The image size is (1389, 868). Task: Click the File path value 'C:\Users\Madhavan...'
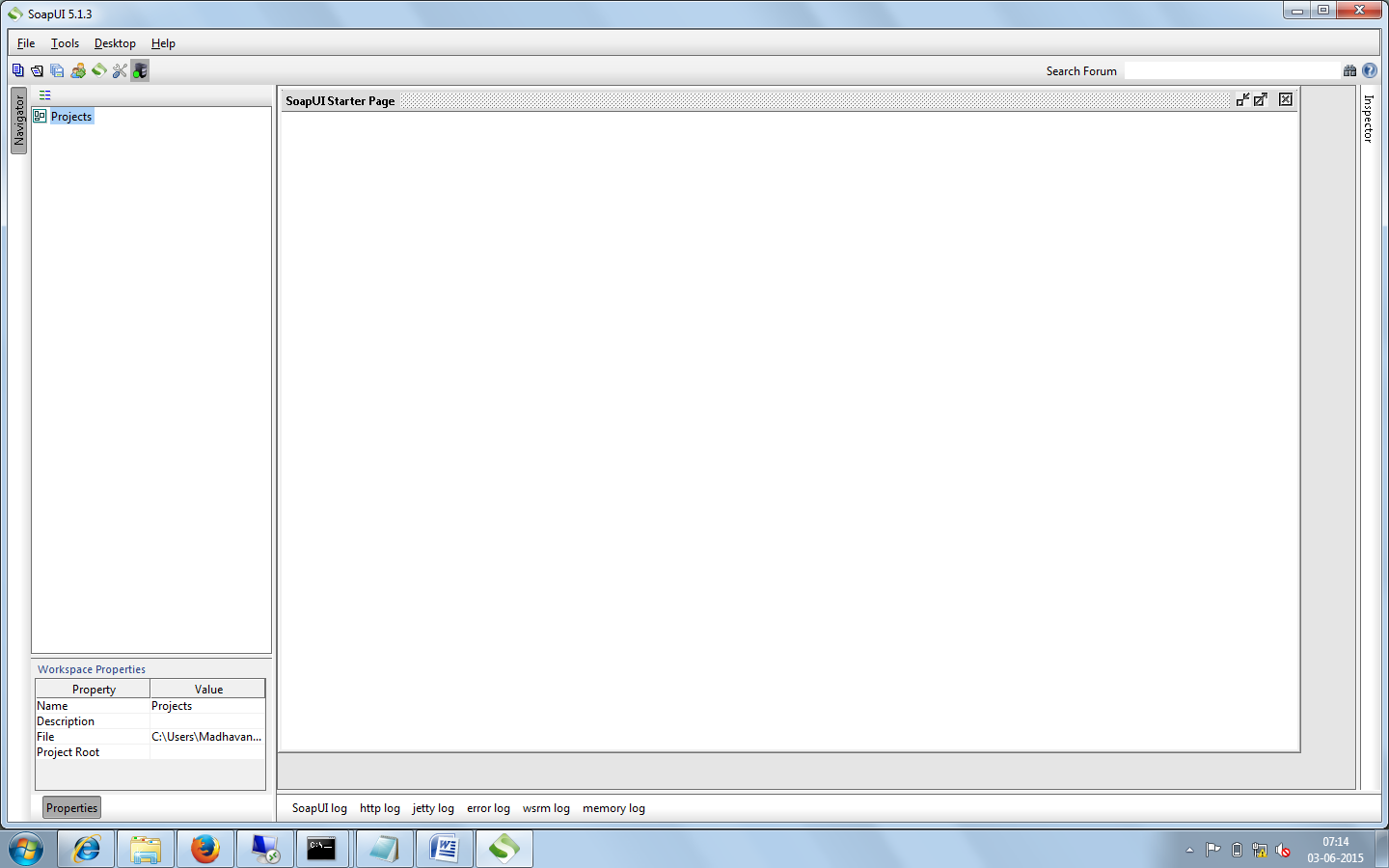pos(207,737)
